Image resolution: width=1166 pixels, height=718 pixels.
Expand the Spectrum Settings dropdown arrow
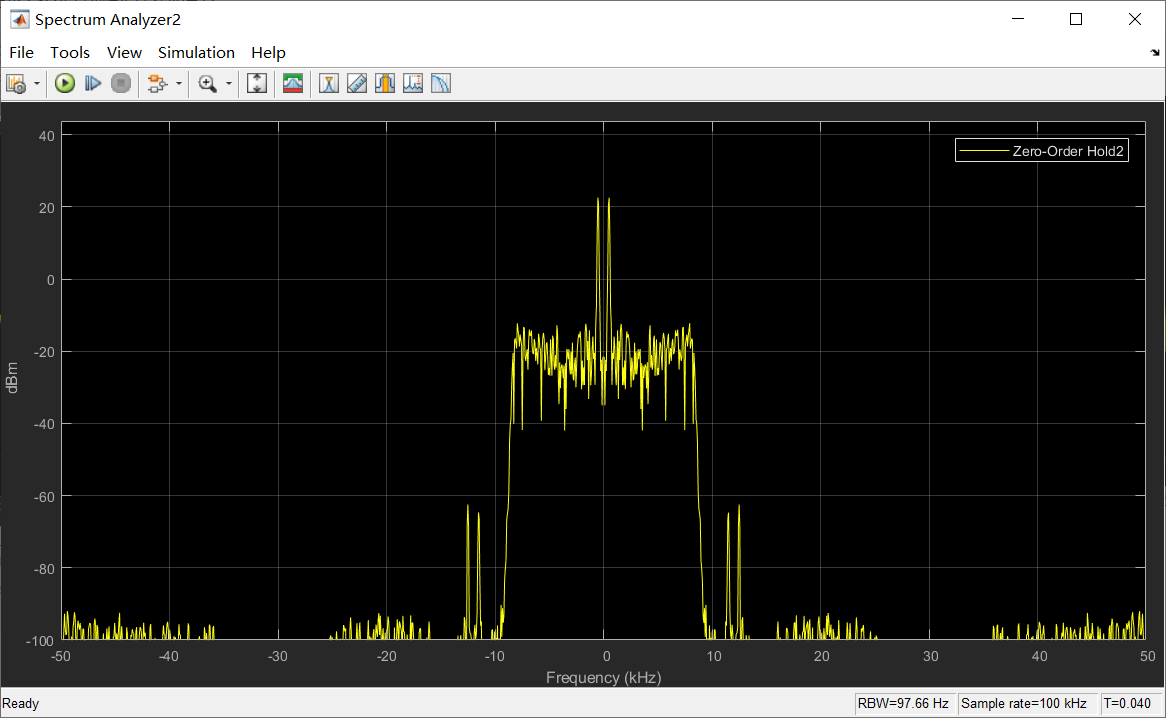36,83
